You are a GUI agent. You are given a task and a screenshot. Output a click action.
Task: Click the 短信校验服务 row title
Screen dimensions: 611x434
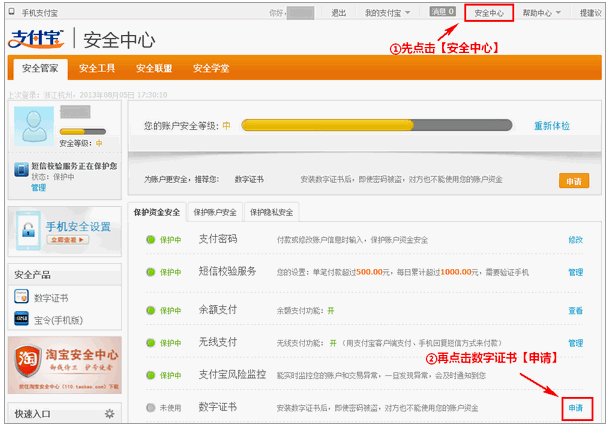point(227,271)
